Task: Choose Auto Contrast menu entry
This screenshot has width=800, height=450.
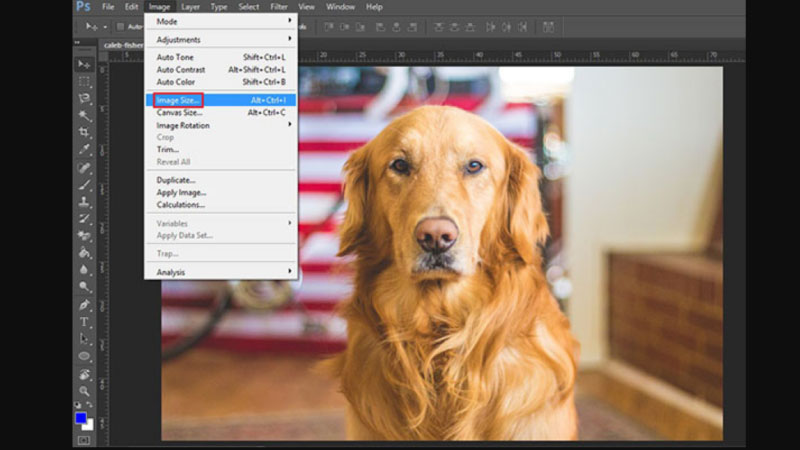Action: click(221, 69)
